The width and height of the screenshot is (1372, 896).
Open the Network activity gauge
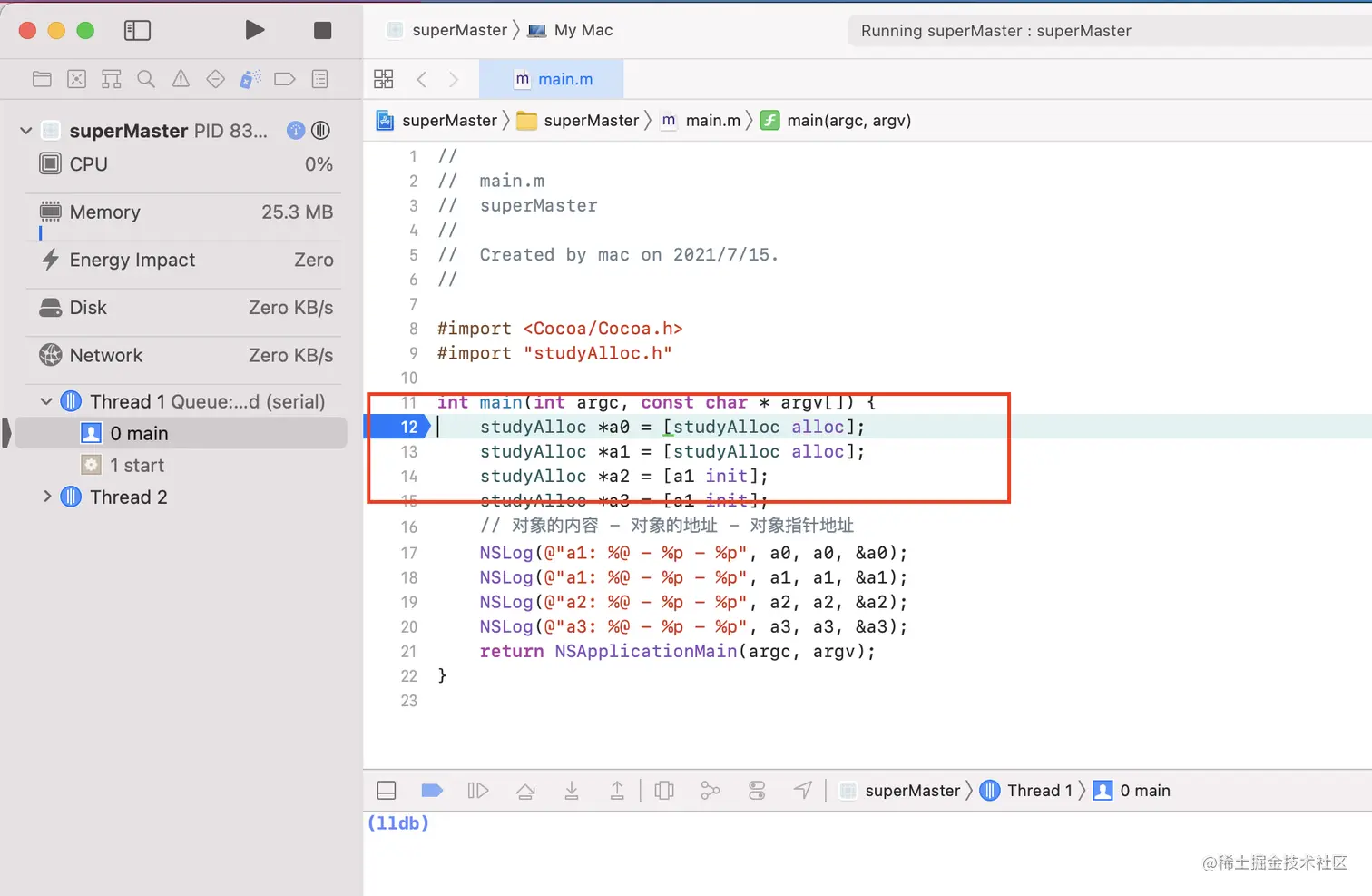coord(186,356)
